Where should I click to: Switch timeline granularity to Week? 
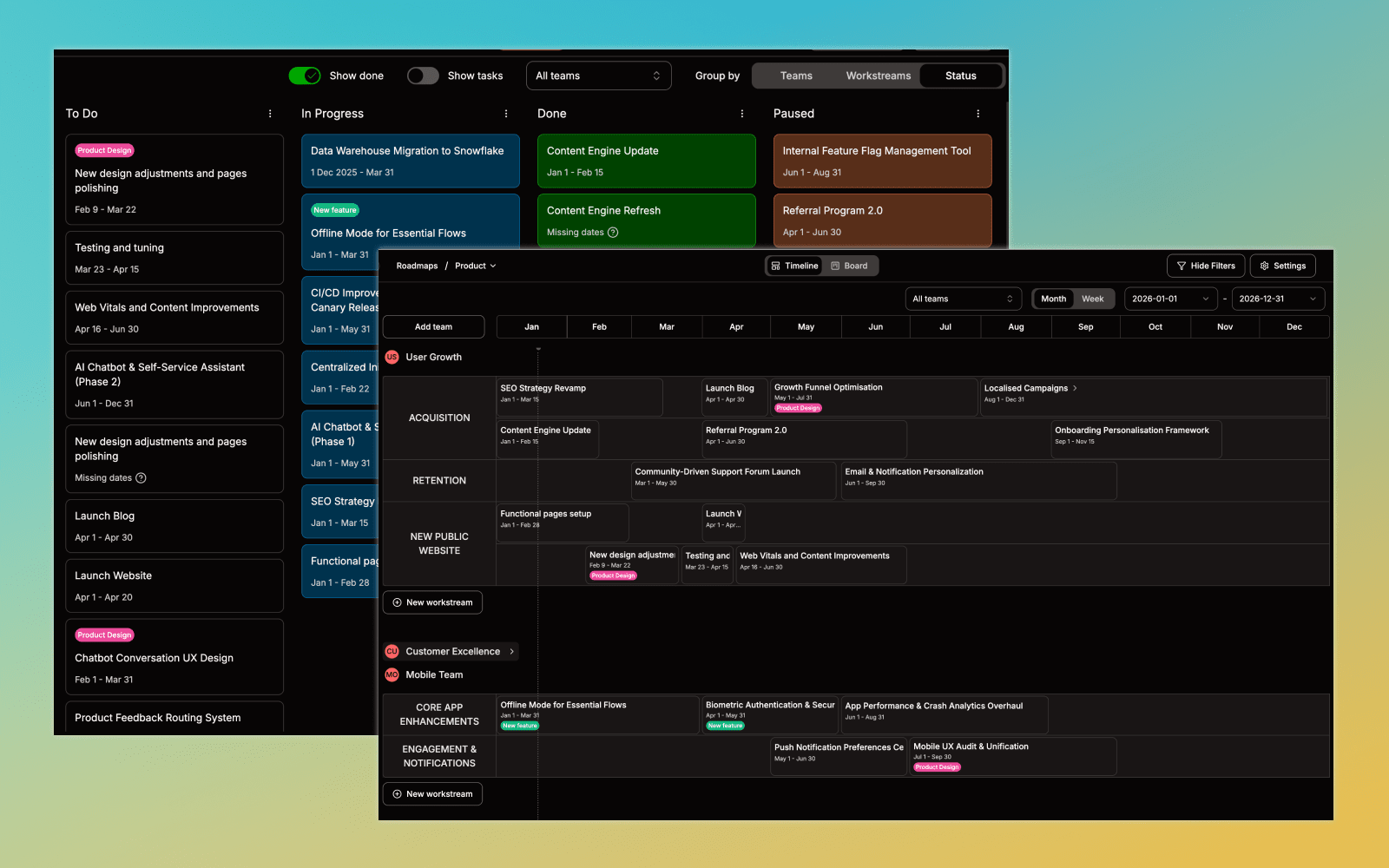(x=1093, y=299)
